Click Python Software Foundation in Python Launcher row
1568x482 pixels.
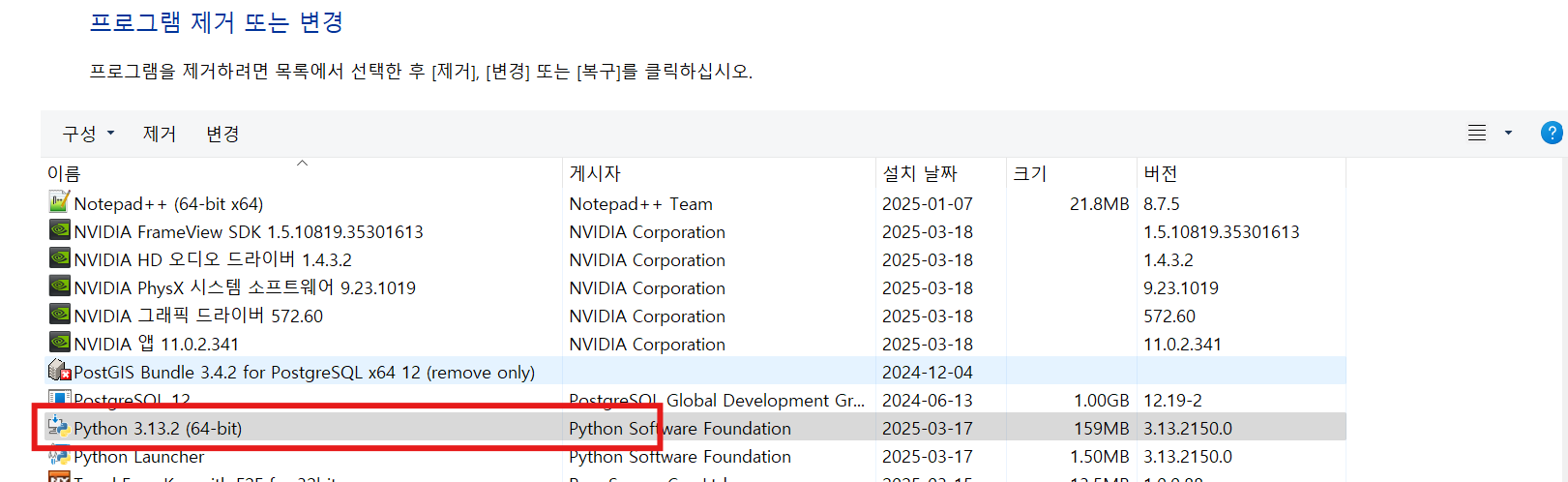[x=680, y=456]
